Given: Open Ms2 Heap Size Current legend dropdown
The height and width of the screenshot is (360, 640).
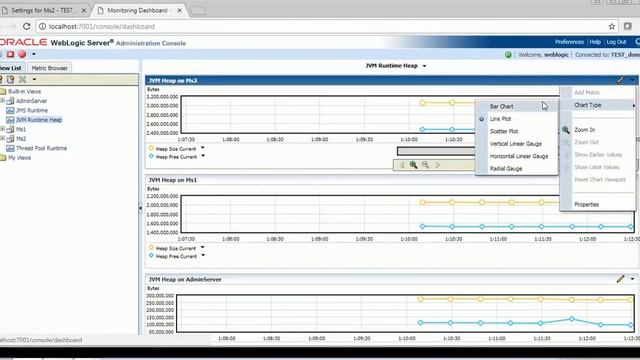Looking at the screenshot, I should click(x=202, y=148).
